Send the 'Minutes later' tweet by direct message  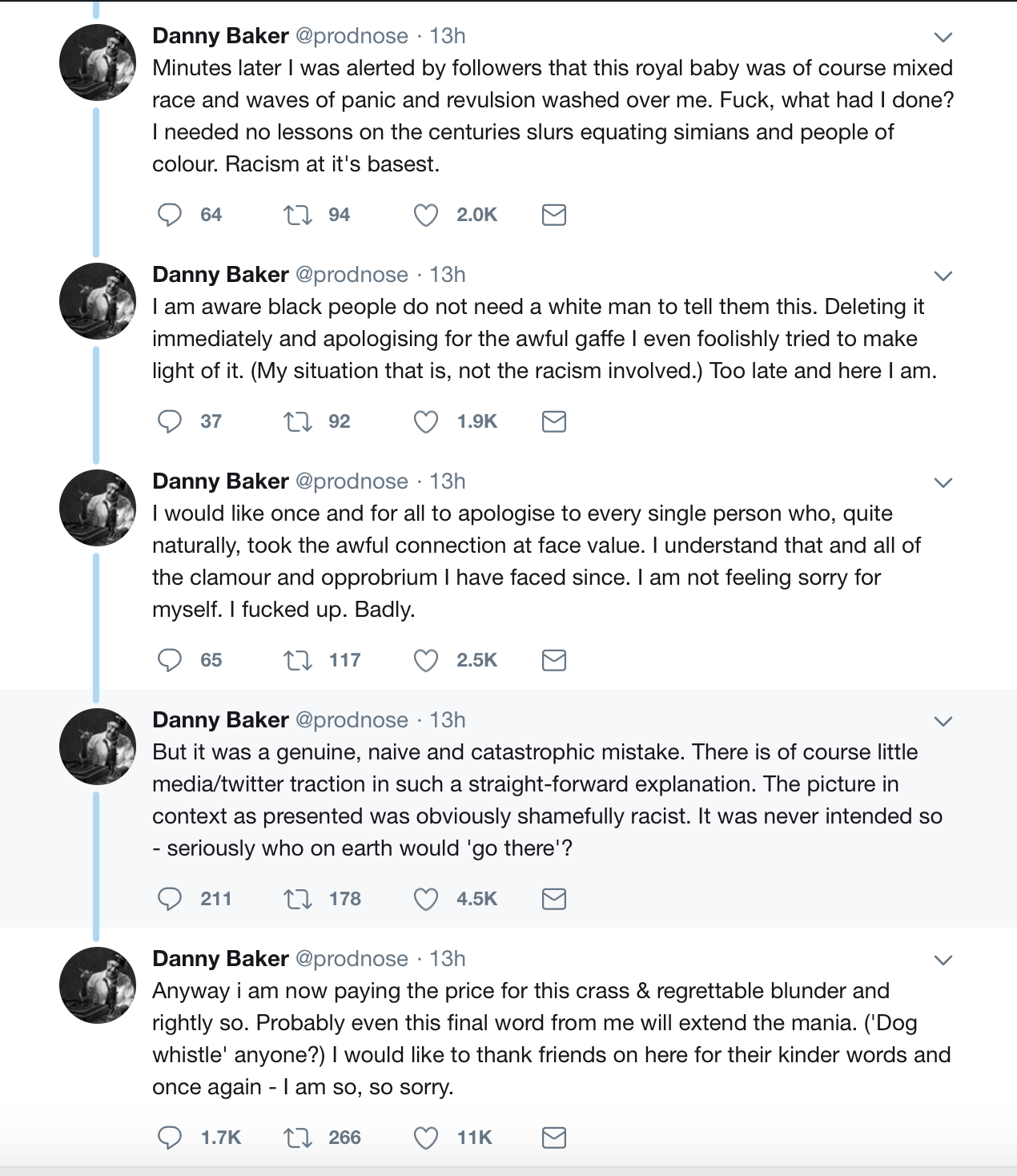pos(554,215)
